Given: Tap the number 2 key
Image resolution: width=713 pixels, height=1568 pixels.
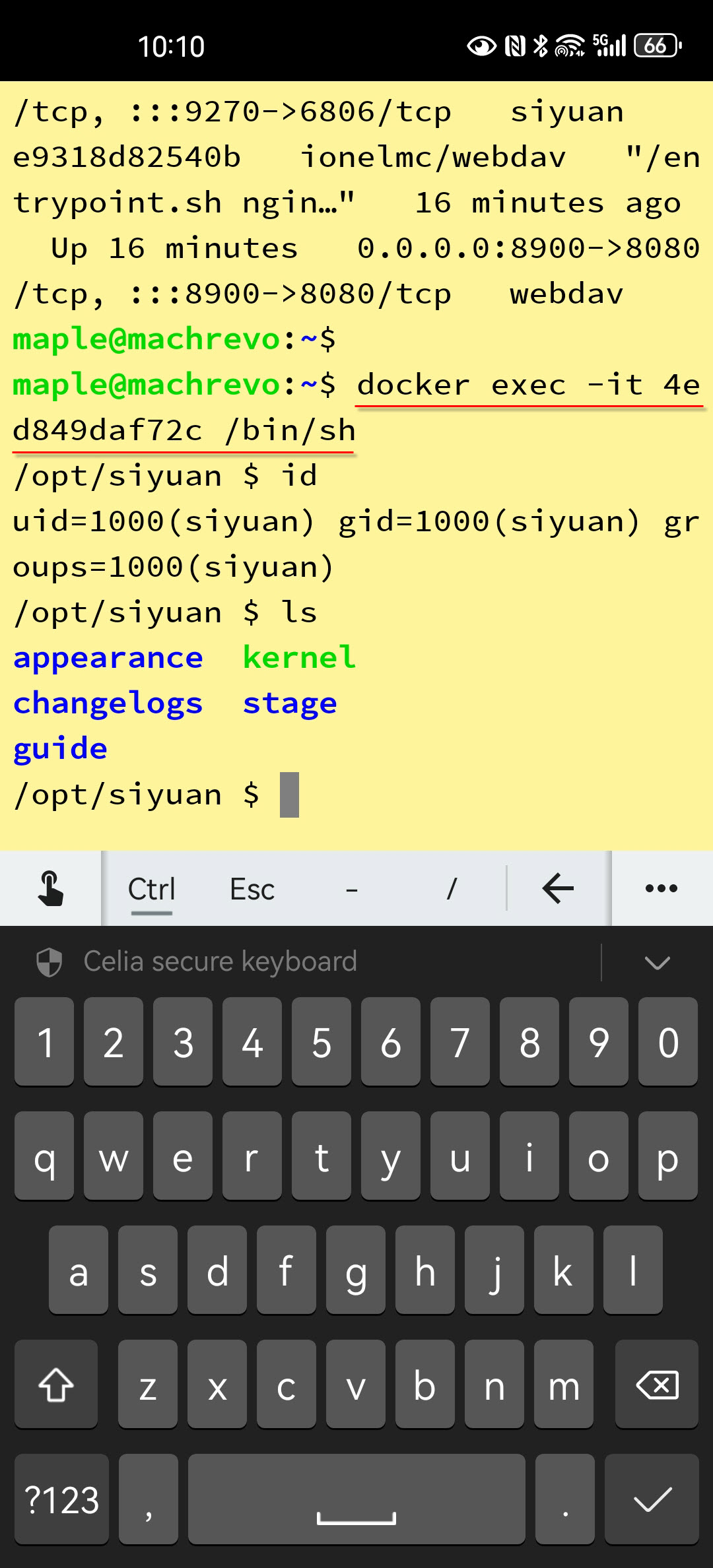Looking at the screenshot, I should pyautogui.click(x=114, y=1041).
